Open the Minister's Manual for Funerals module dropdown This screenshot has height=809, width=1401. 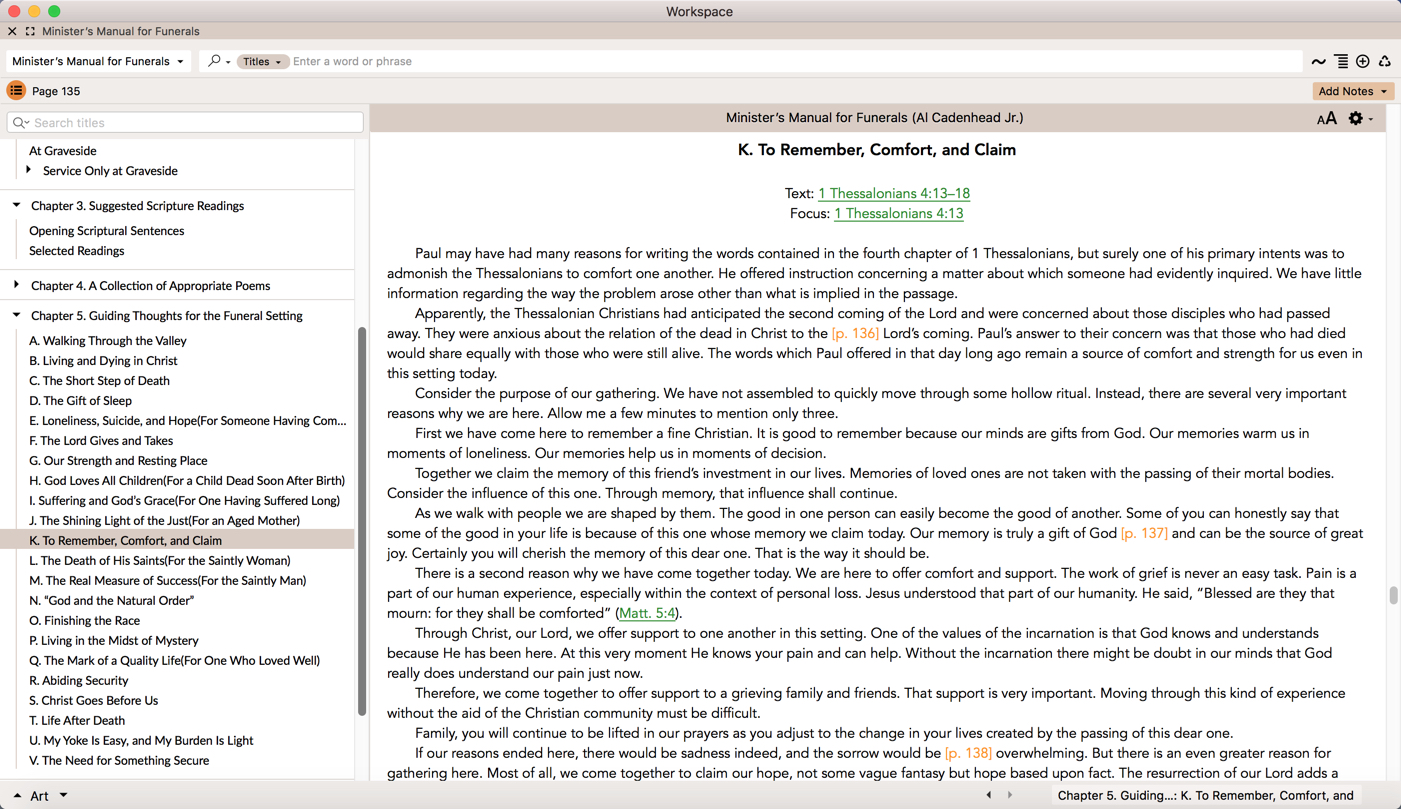point(98,61)
